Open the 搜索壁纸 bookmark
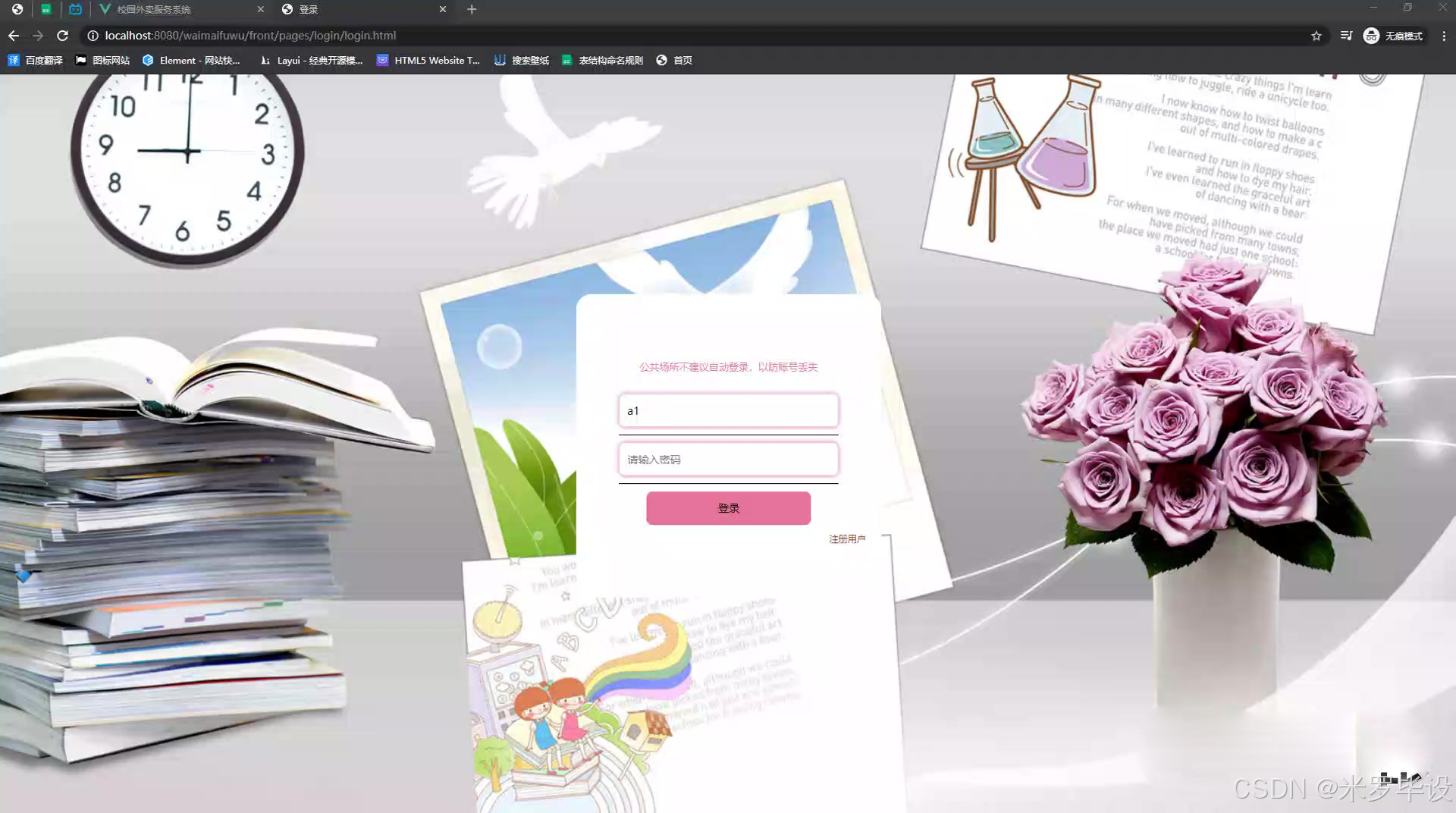1456x813 pixels. [x=522, y=60]
